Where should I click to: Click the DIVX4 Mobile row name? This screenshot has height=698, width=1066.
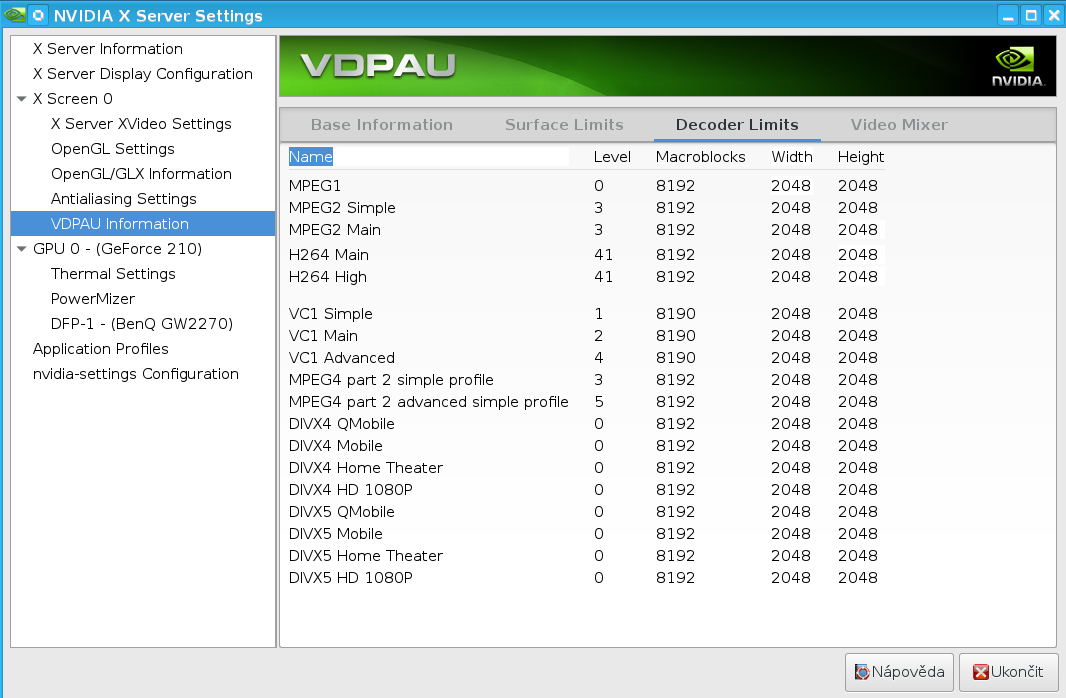335,446
